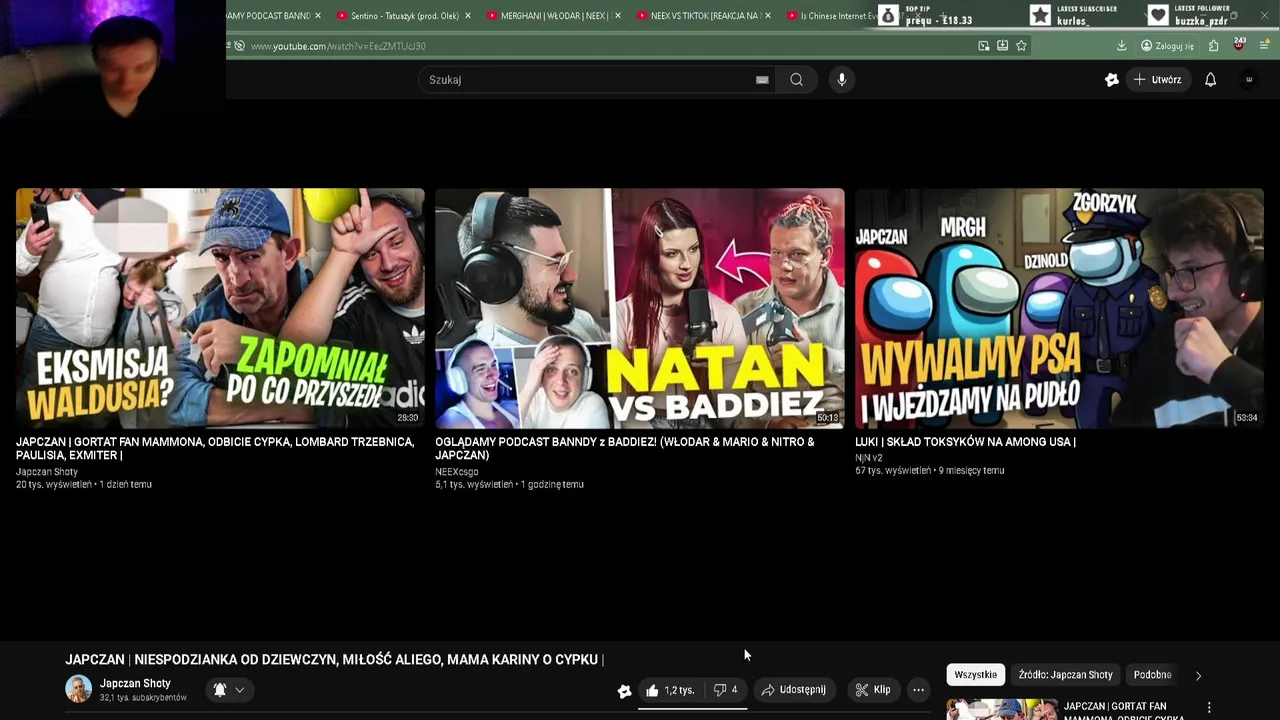Close the NEEX VS TIKTOK tab
The height and width of the screenshot is (720, 1280).
click(x=767, y=16)
